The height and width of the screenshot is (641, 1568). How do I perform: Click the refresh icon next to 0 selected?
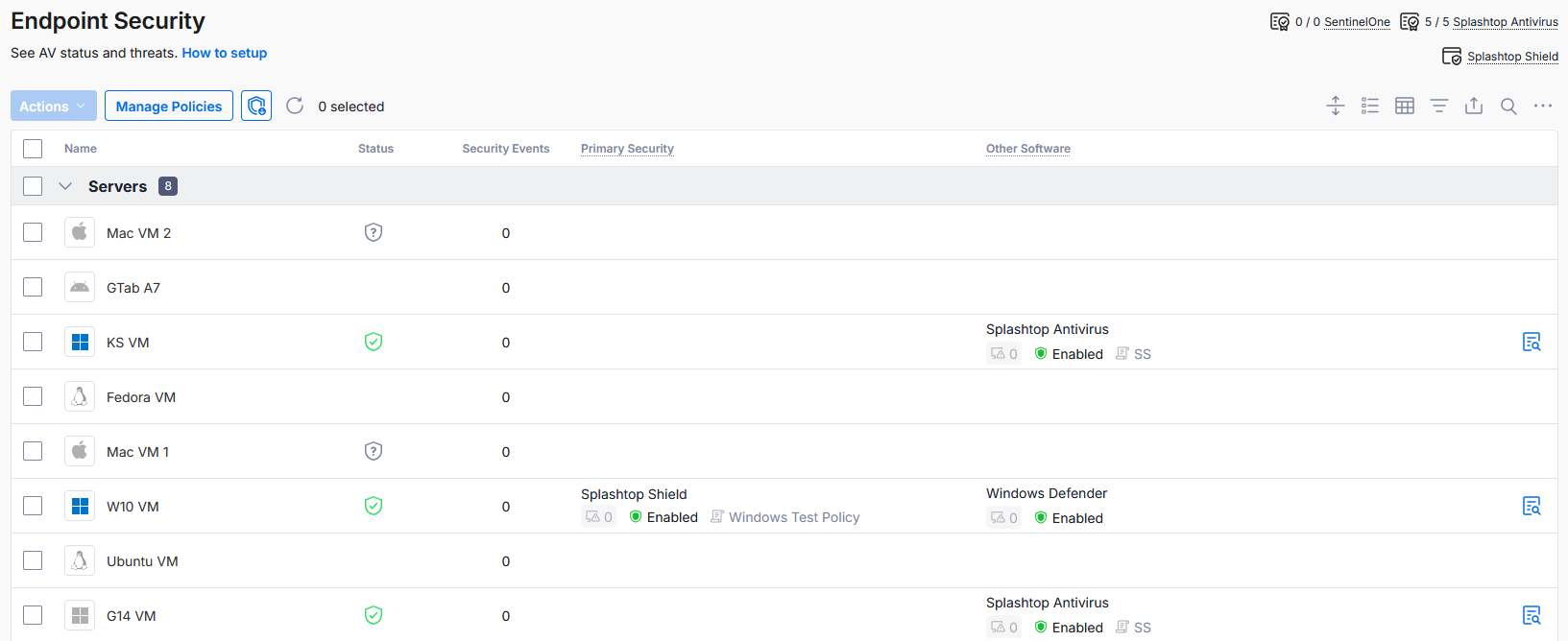point(295,106)
